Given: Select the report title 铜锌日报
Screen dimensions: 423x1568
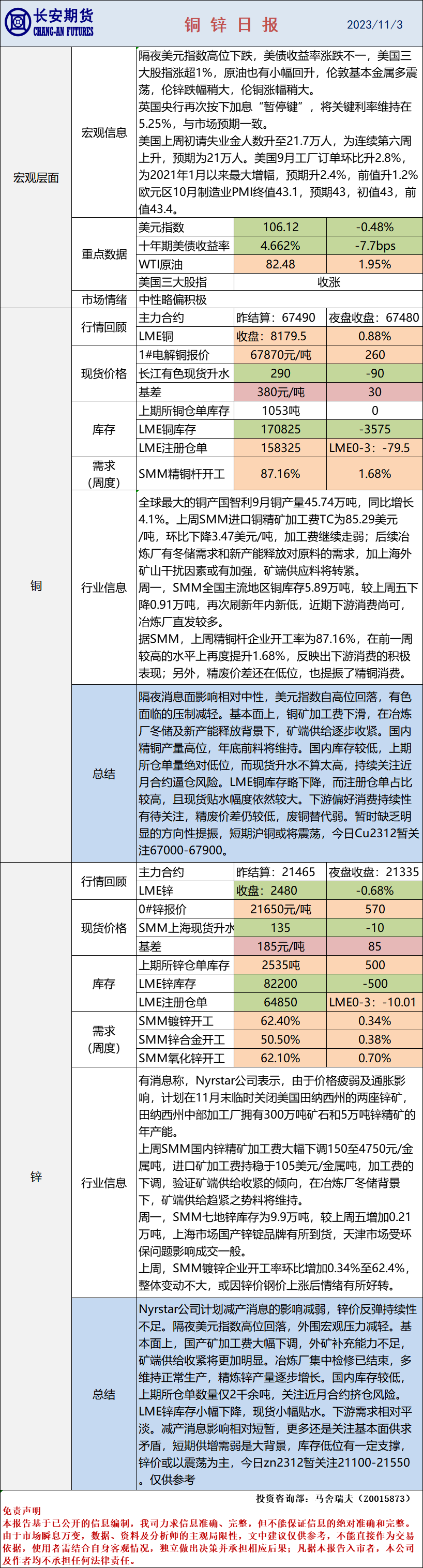Looking at the screenshot, I should (x=231, y=24).
